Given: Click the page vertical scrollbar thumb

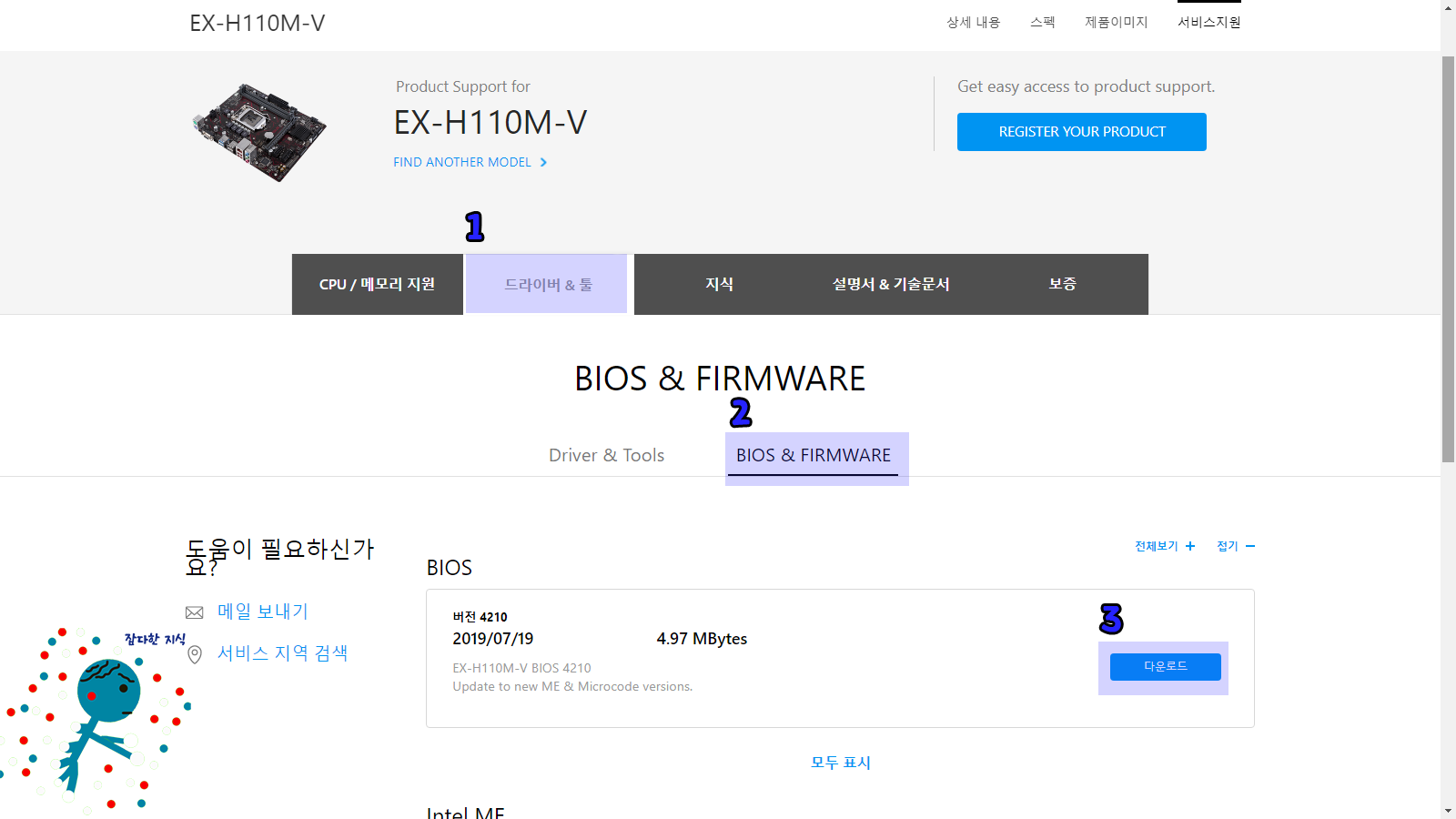Looking at the screenshot, I should (1448, 259).
